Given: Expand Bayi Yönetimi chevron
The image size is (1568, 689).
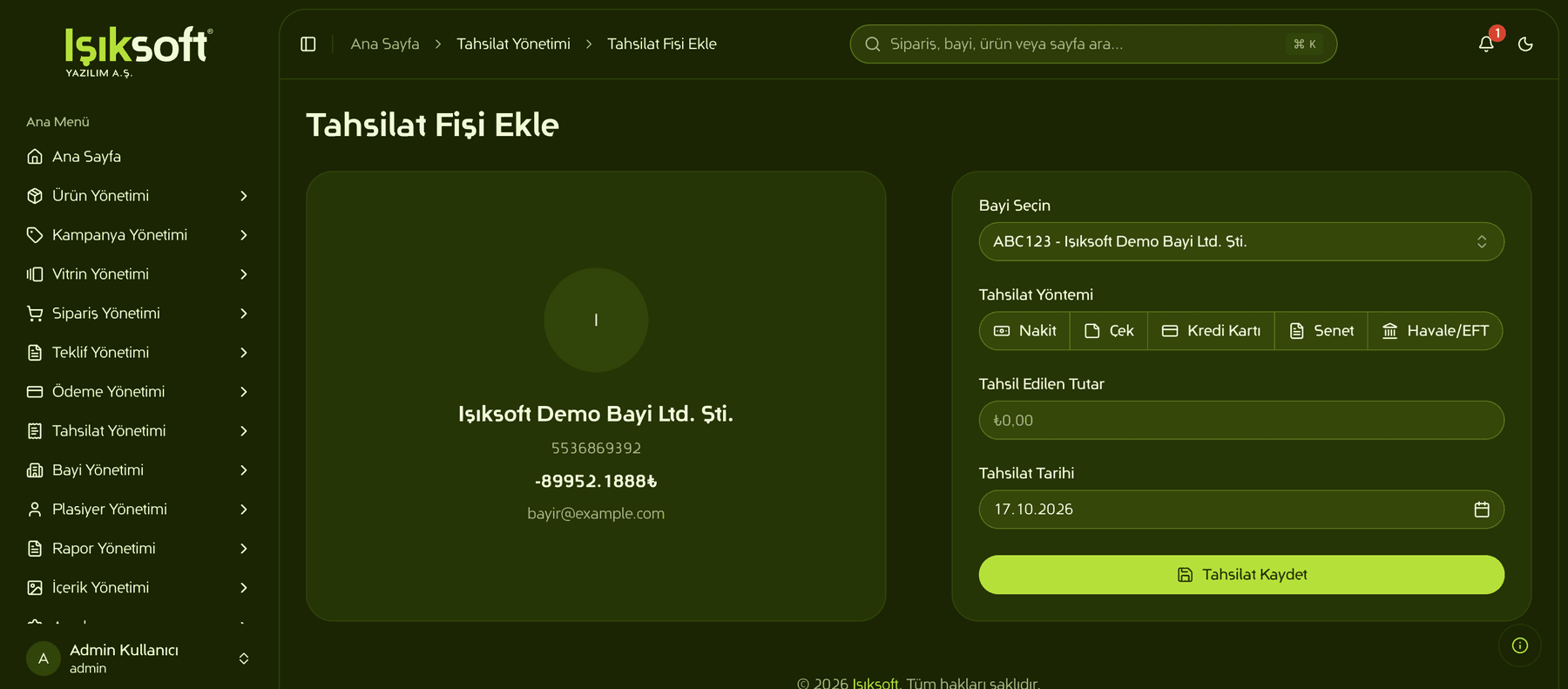Looking at the screenshot, I should pyautogui.click(x=244, y=470).
